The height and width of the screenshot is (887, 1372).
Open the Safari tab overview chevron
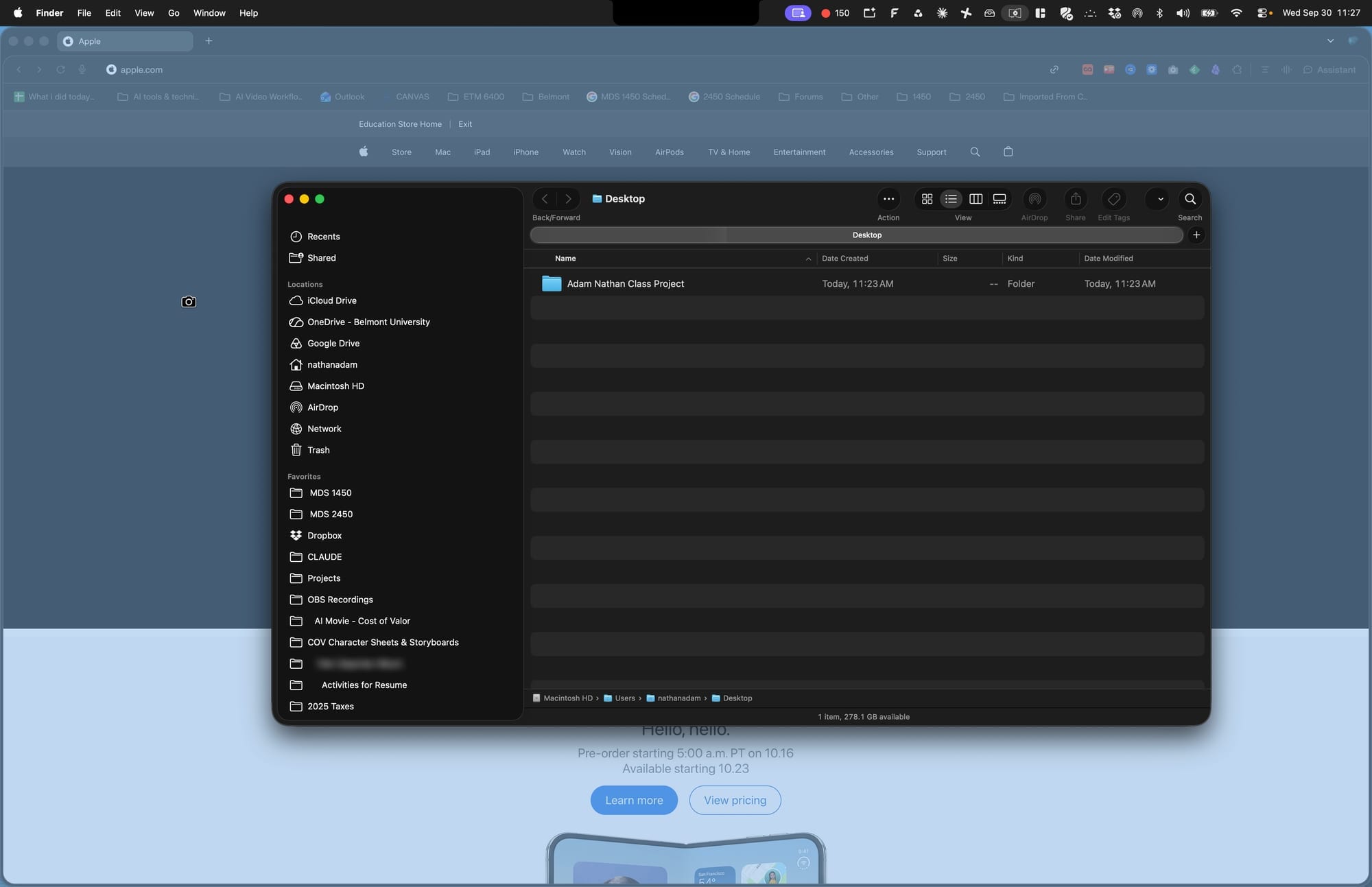tap(1330, 41)
